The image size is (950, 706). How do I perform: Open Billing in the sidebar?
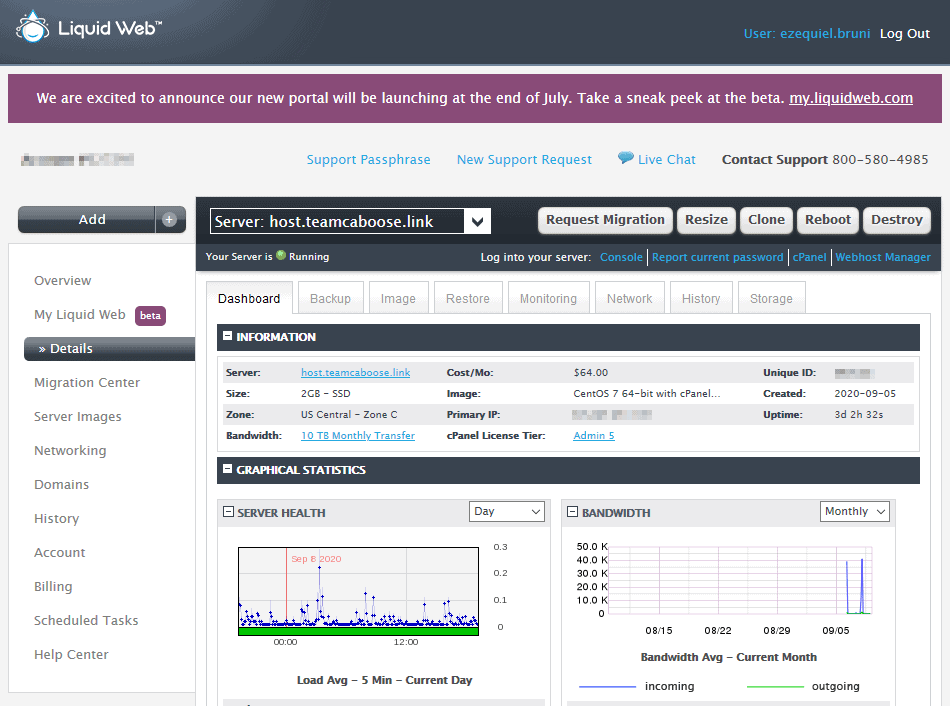tap(53, 586)
